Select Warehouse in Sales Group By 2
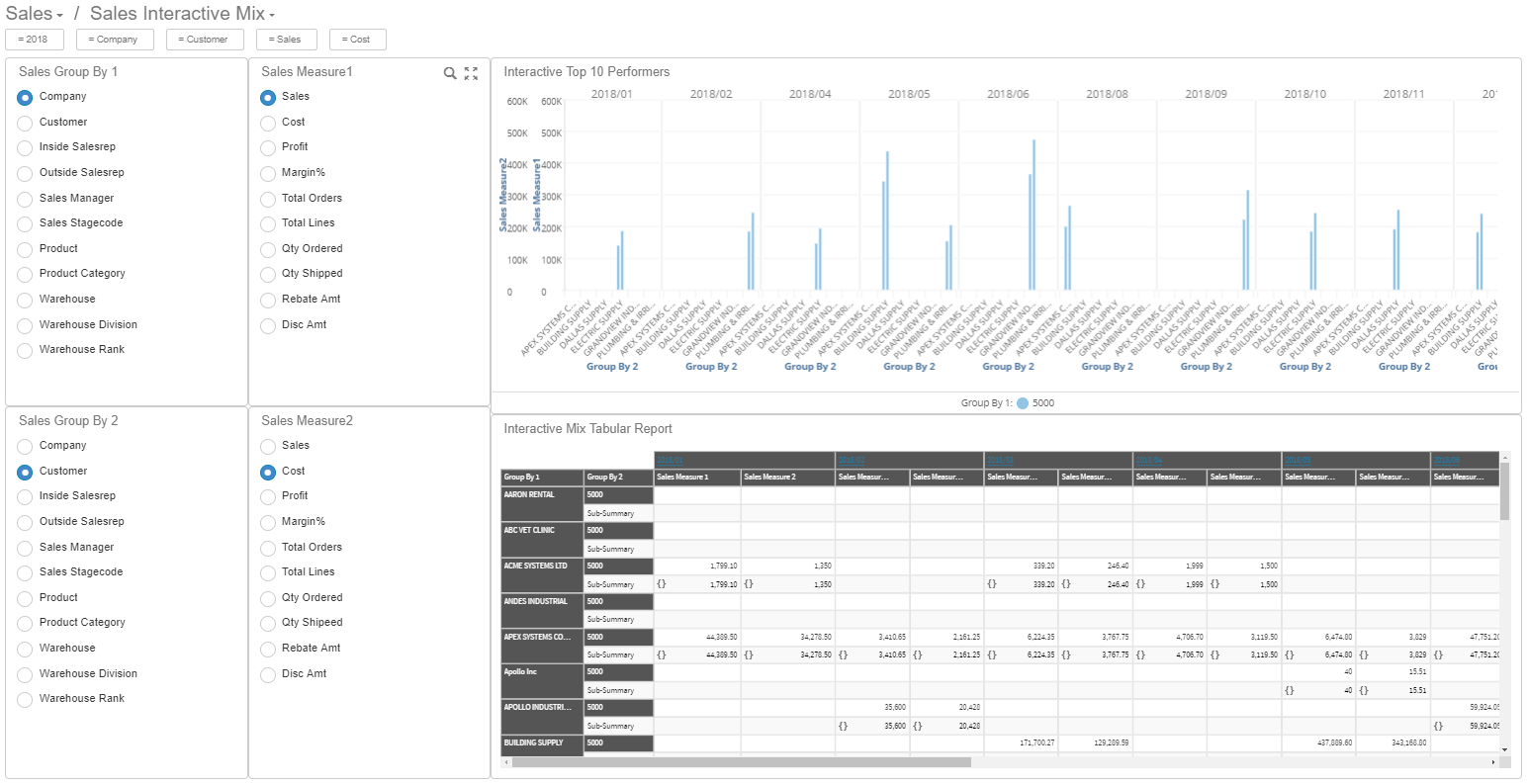Viewport: 1528px width, 784px height. (24, 648)
